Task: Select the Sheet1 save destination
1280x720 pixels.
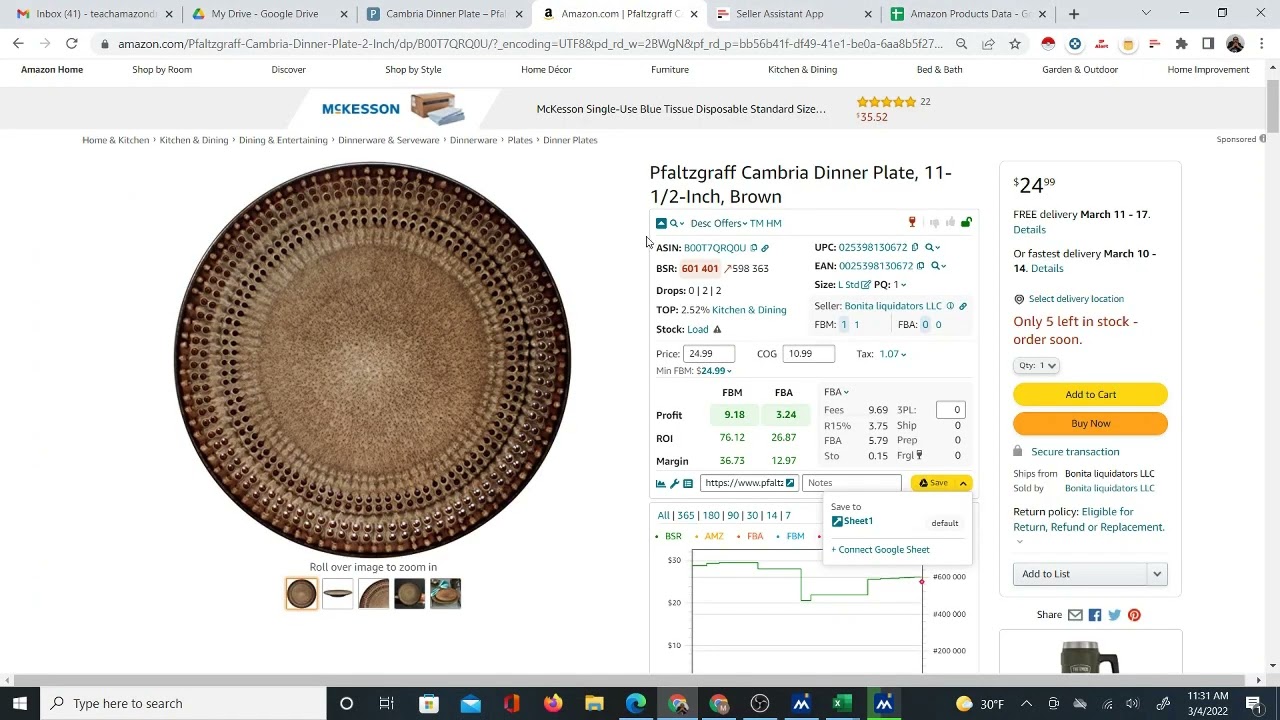Action: pos(852,521)
